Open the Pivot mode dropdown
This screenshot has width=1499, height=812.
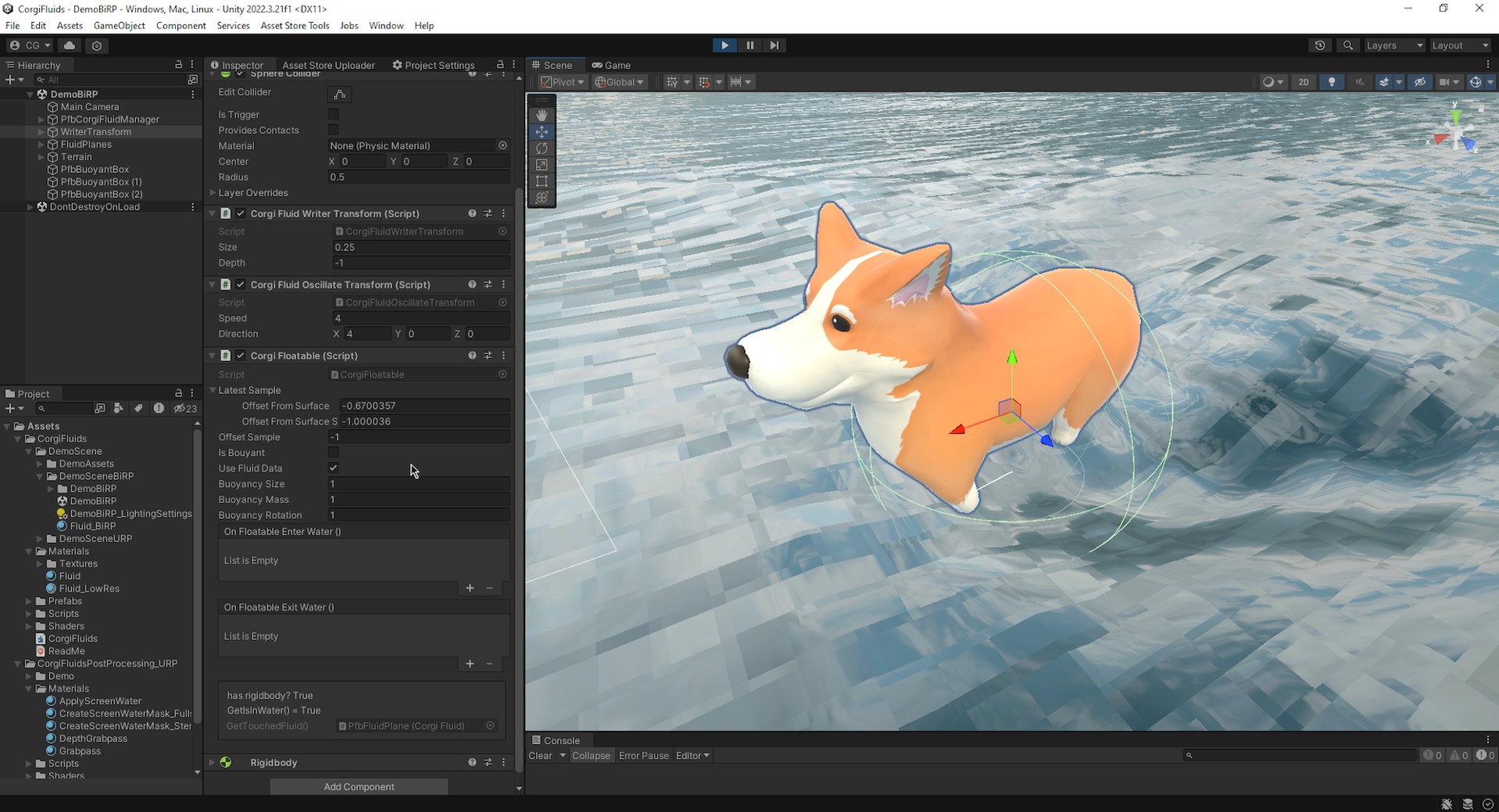(x=562, y=82)
